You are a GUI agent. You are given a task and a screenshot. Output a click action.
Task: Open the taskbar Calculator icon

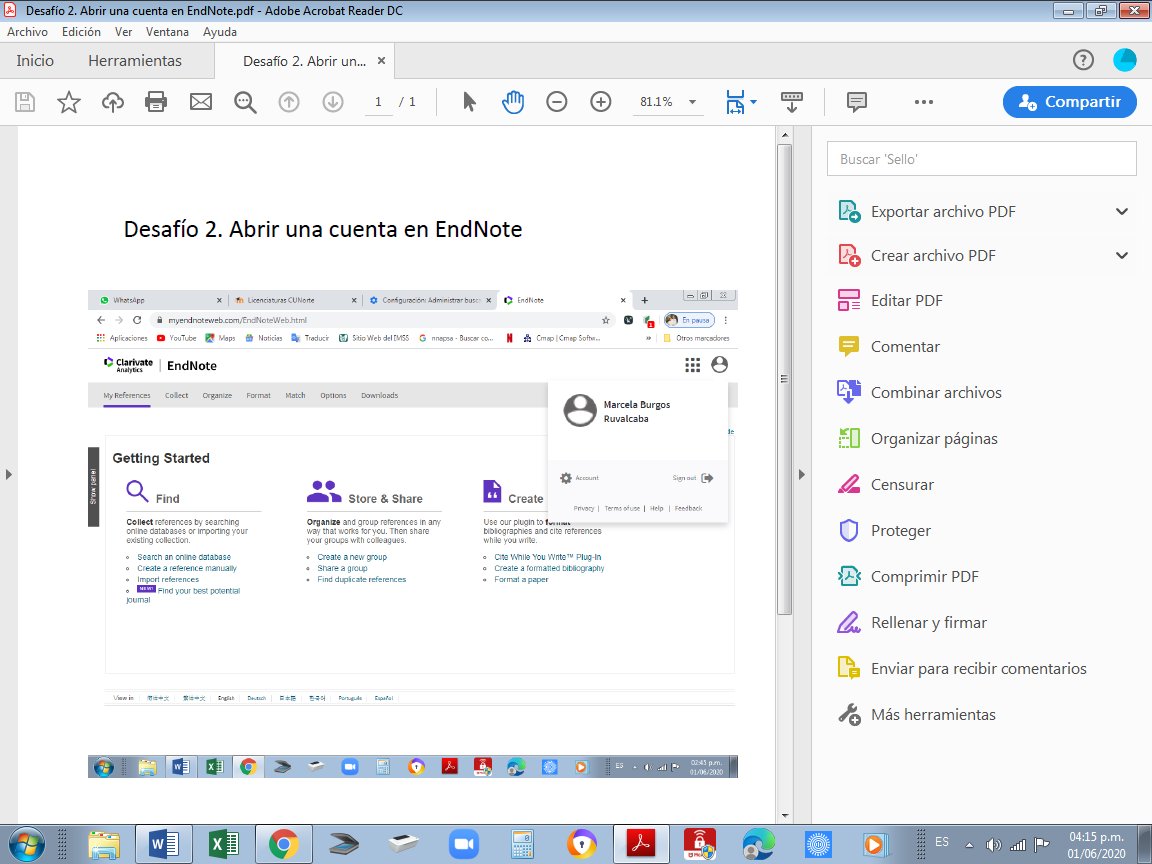coord(523,844)
